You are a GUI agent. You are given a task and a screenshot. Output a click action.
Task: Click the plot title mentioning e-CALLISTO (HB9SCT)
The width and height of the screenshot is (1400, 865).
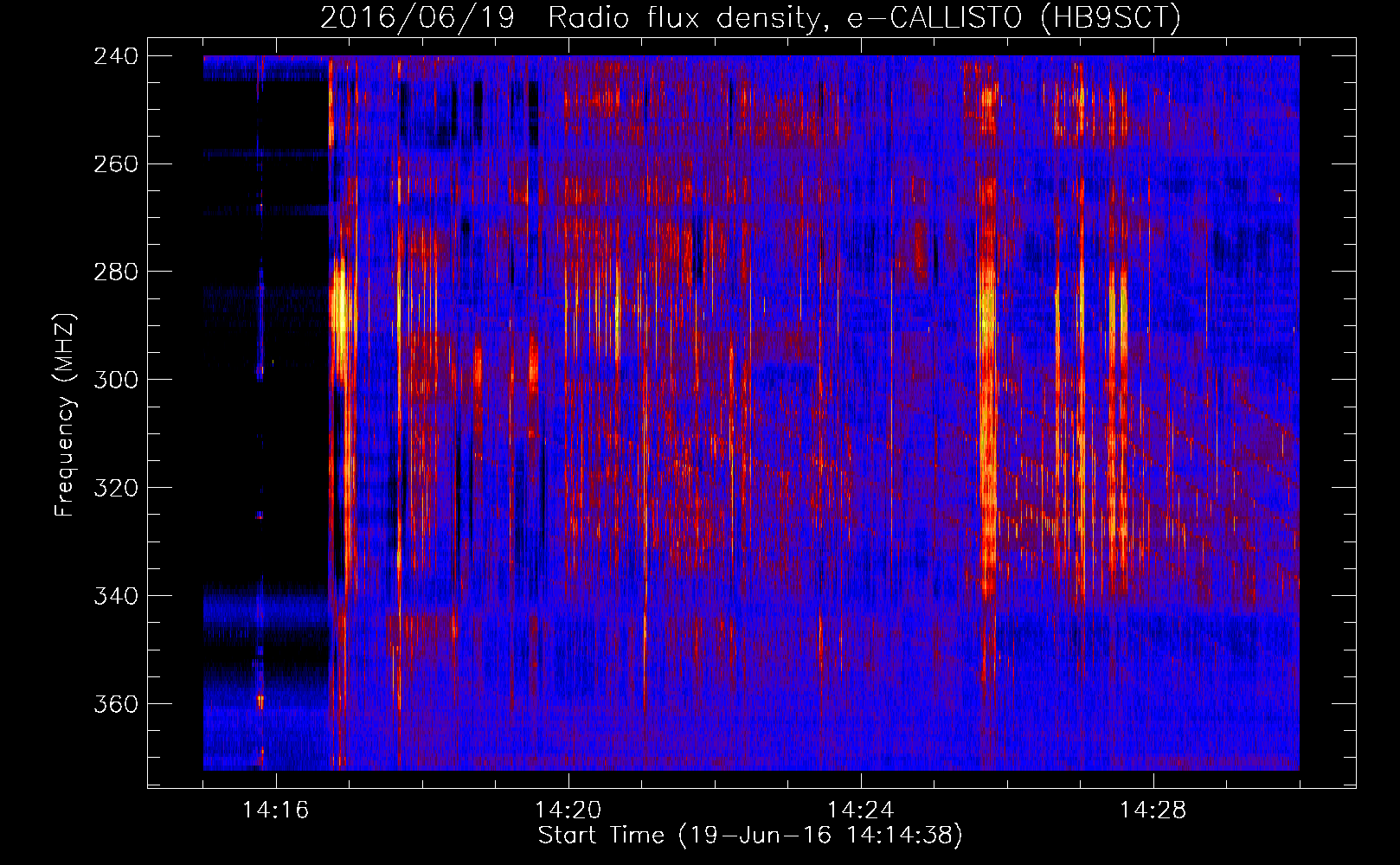click(x=750, y=17)
